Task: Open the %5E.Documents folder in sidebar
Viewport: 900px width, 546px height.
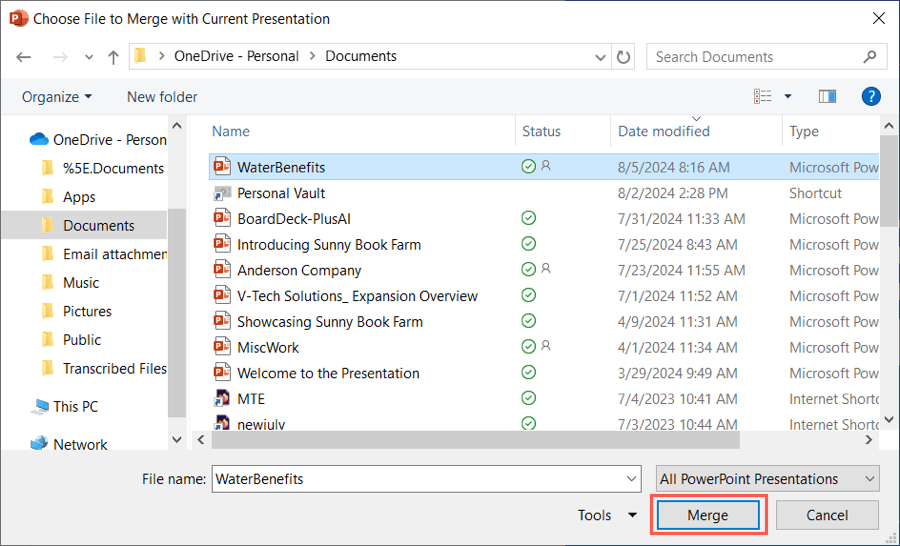Action: click(x=103, y=168)
